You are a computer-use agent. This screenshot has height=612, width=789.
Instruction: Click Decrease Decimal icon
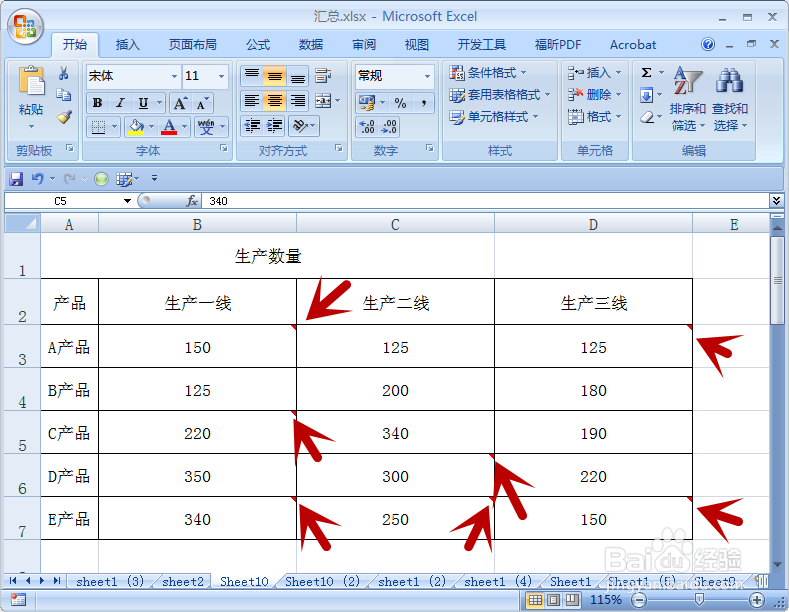click(x=389, y=126)
